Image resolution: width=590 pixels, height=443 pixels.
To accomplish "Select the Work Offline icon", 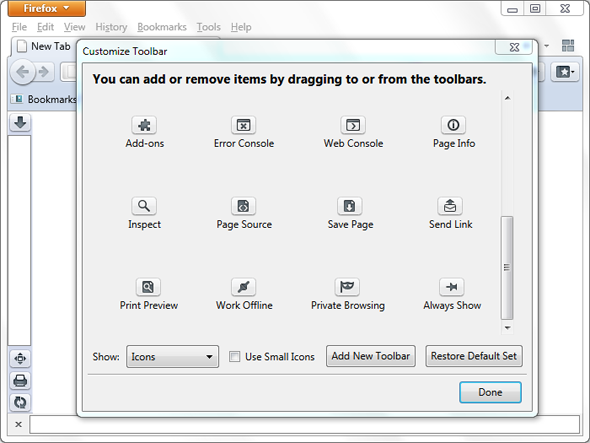I will [243, 287].
